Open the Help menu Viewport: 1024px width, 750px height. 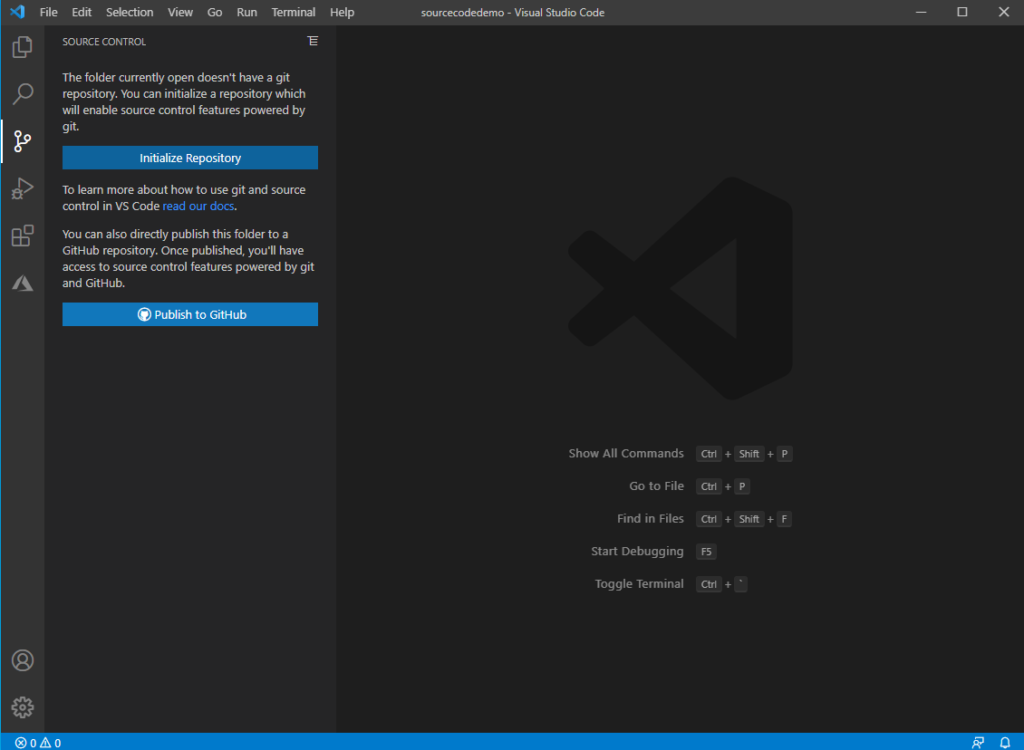click(x=341, y=12)
